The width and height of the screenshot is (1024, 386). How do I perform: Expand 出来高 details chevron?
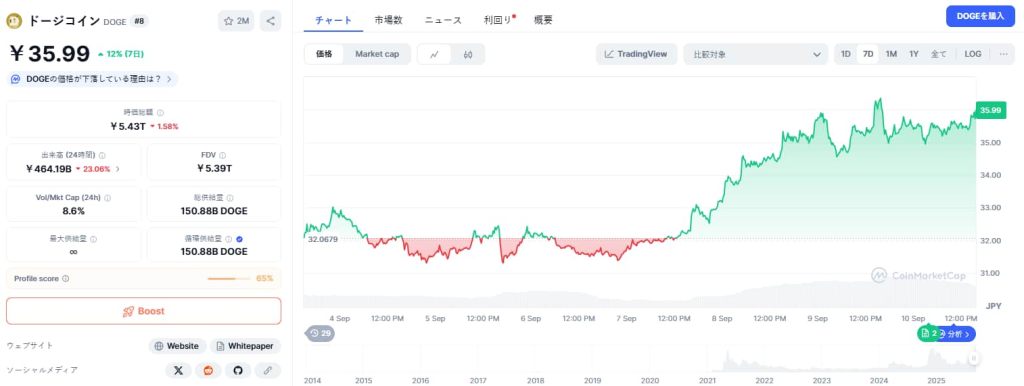pos(118,169)
